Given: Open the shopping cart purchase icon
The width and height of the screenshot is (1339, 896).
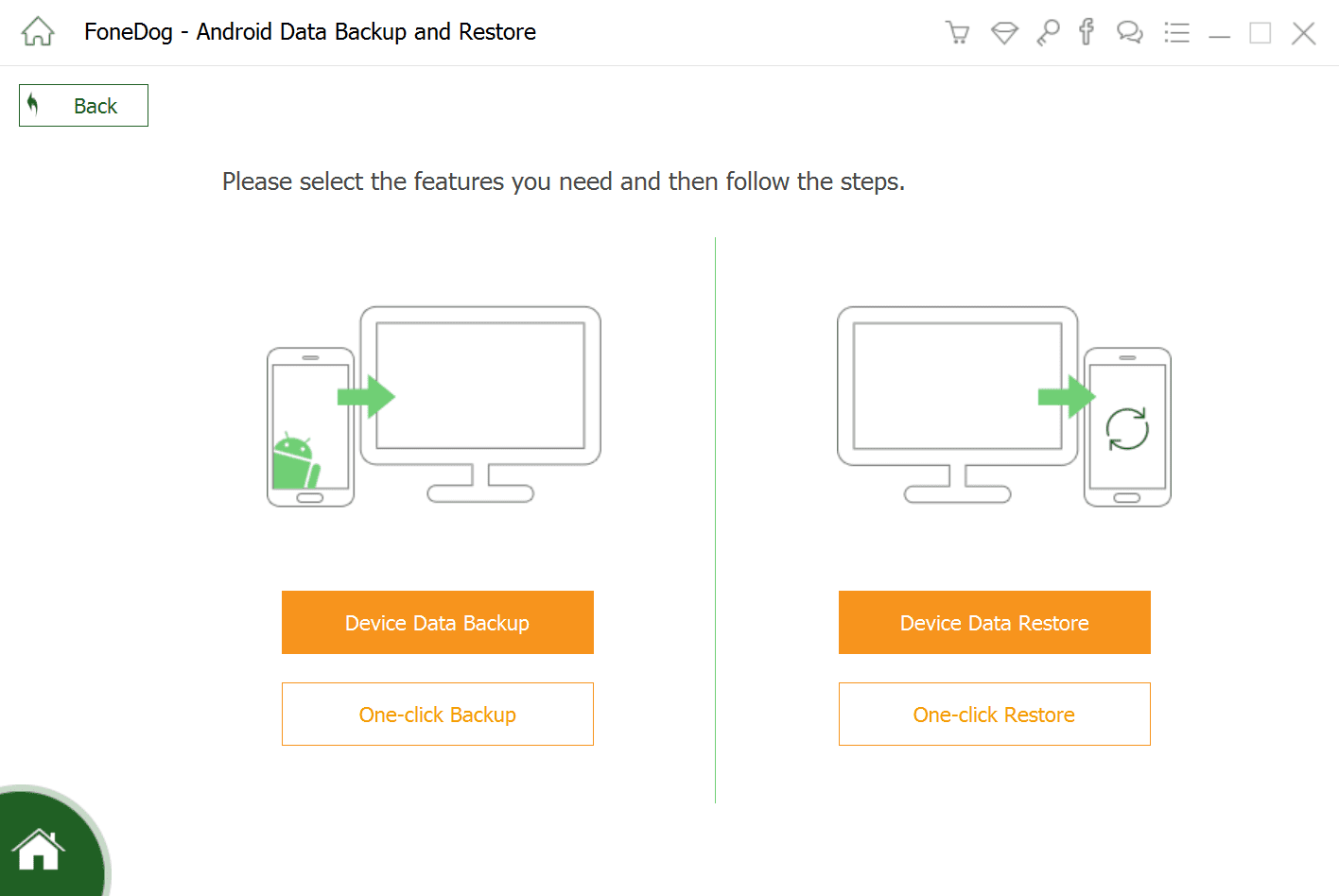Looking at the screenshot, I should click(x=958, y=32).
